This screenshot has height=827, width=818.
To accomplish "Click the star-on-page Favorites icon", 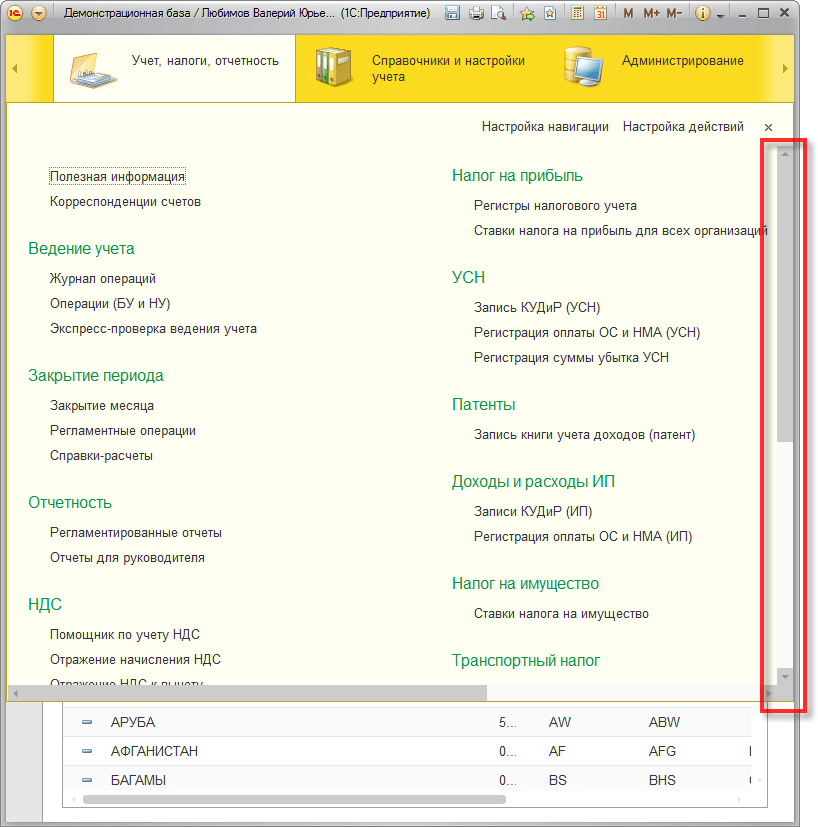I will [x=550, y=13].
